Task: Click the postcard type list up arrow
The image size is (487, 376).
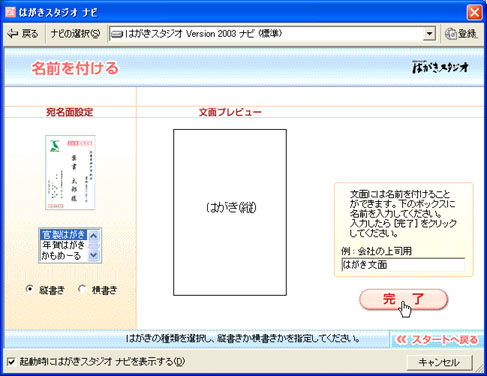Action: click(x=94, y=236)
